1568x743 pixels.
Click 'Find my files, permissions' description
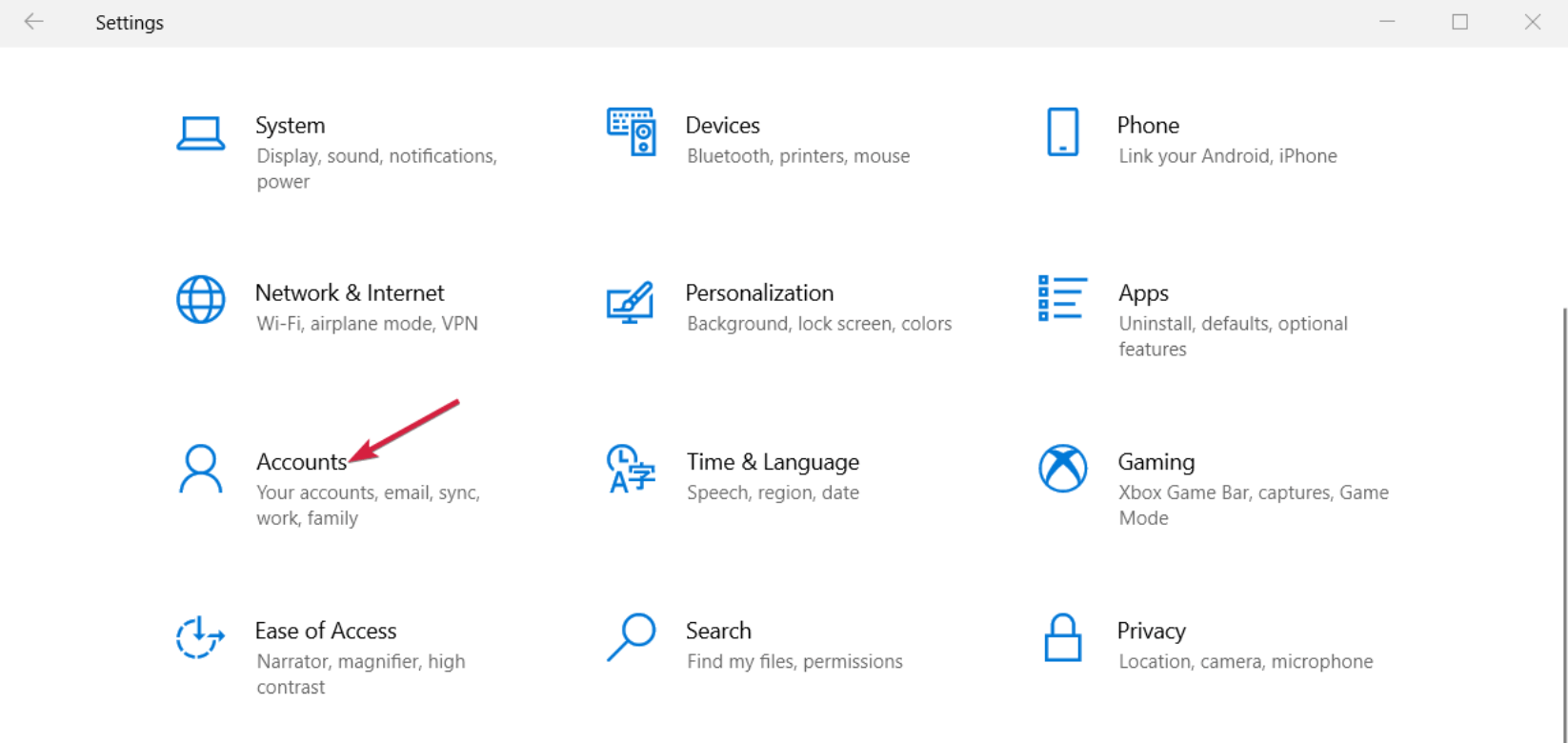(x=794, y=661)
